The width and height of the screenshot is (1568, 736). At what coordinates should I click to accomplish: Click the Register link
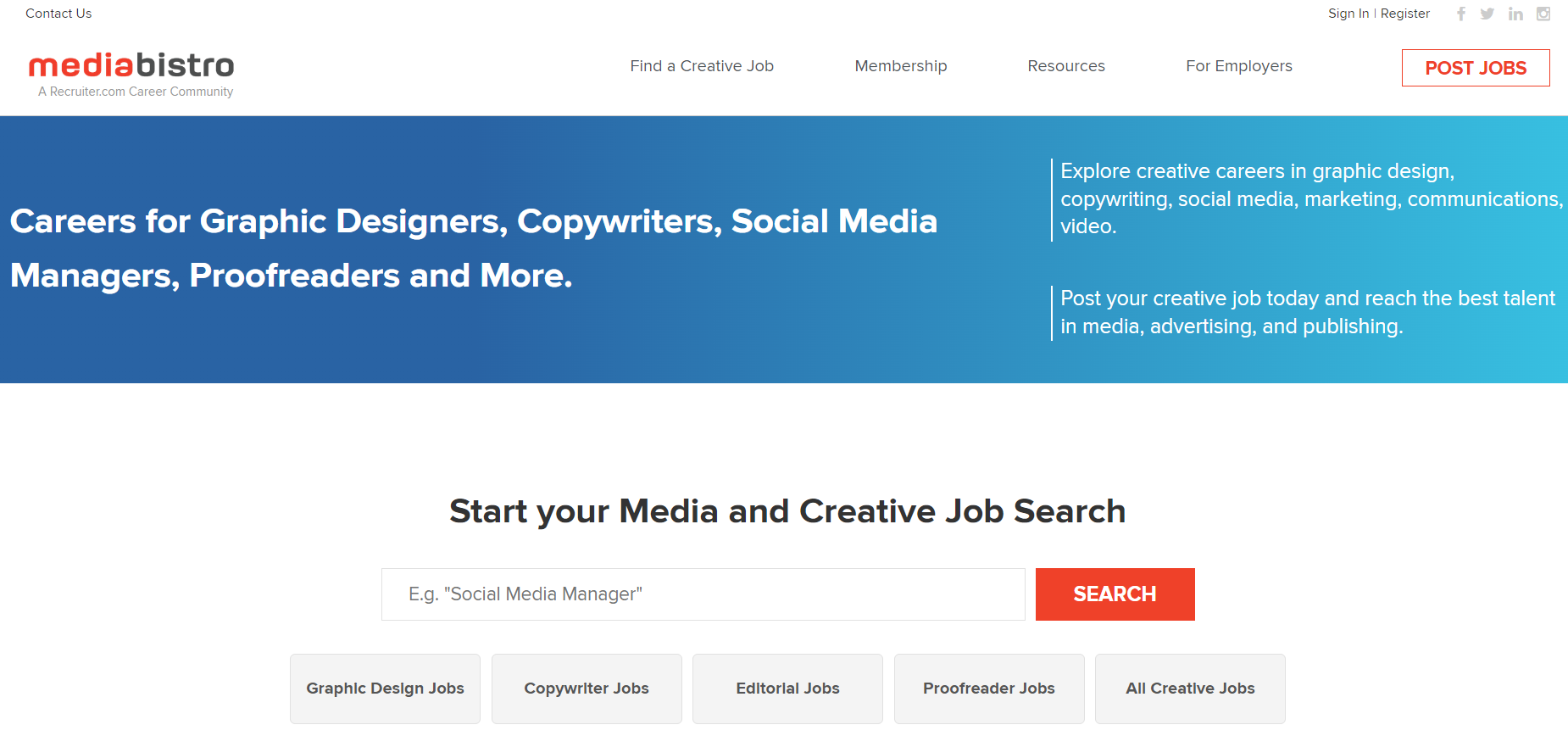[1405, 14]
